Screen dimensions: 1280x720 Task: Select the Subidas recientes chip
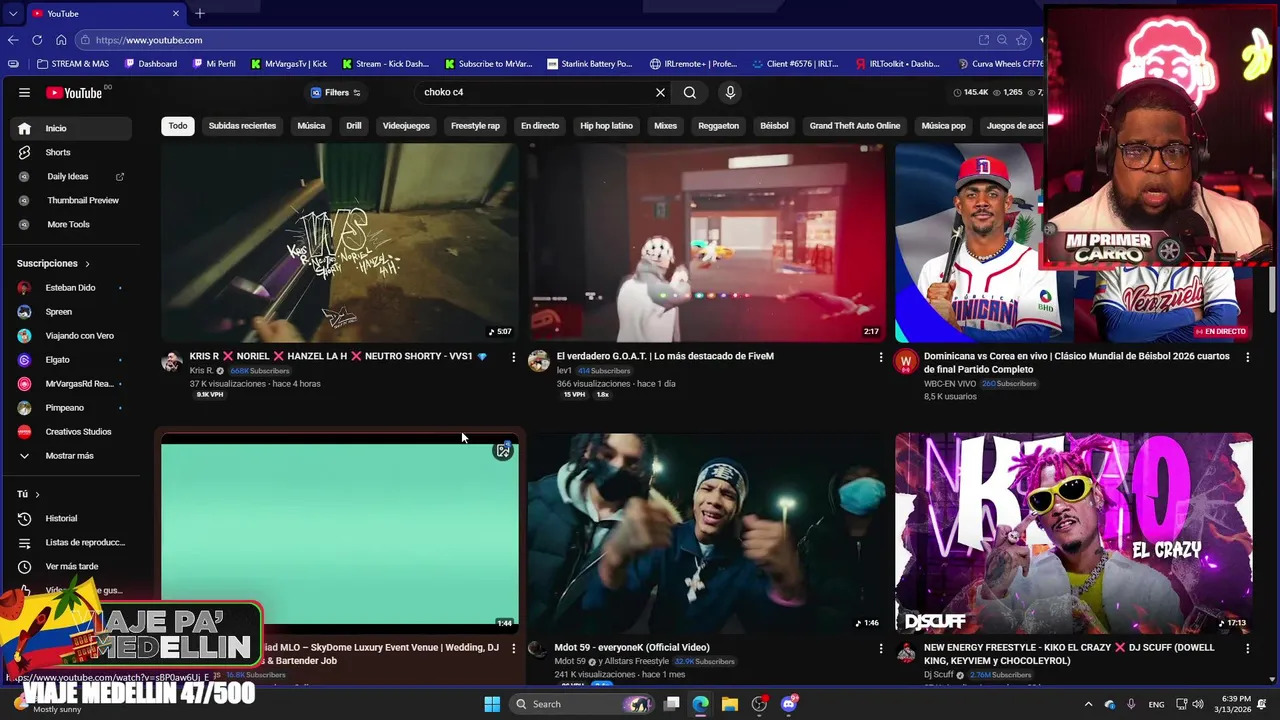[242, 126]
